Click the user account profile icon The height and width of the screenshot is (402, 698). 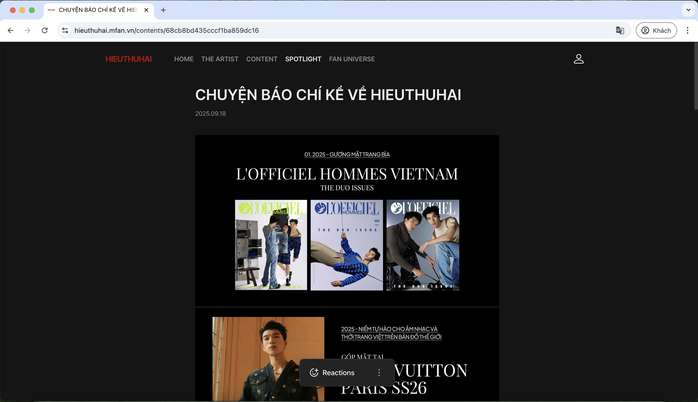578,59
